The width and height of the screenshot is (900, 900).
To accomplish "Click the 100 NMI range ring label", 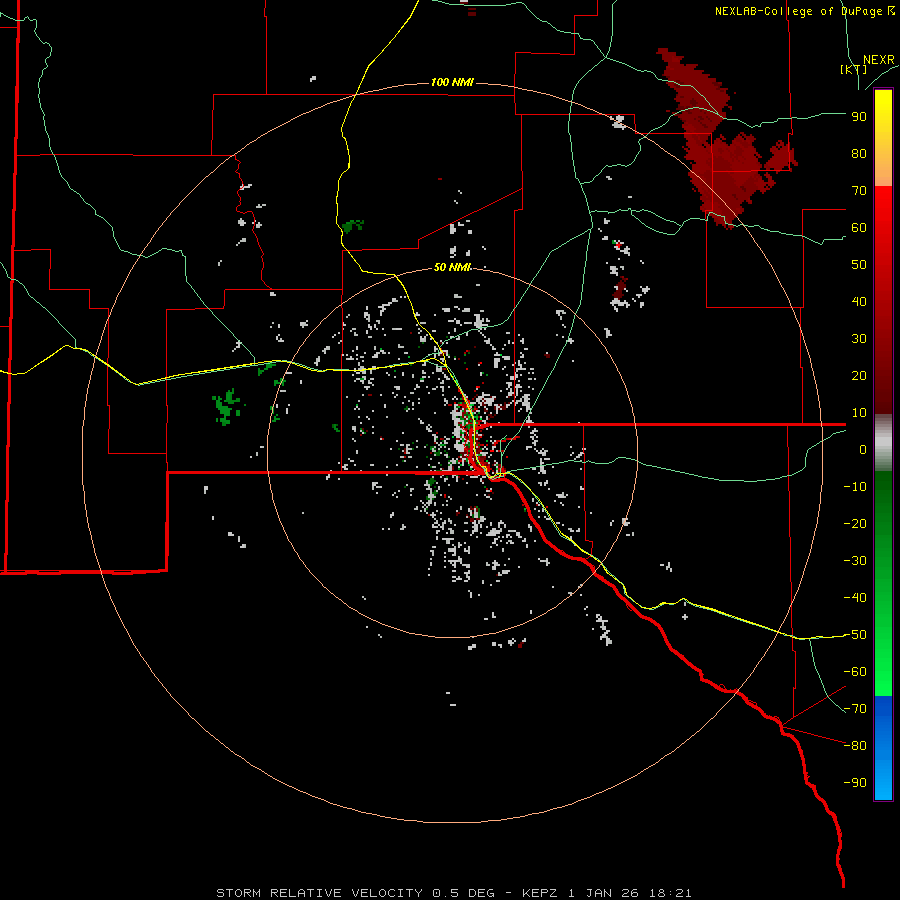I will point(452,83).
